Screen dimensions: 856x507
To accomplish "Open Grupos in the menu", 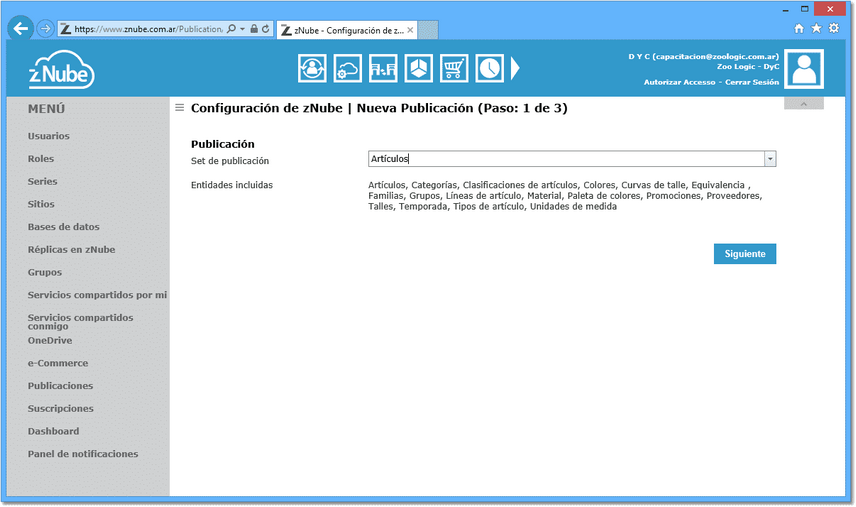I will 45,272.
